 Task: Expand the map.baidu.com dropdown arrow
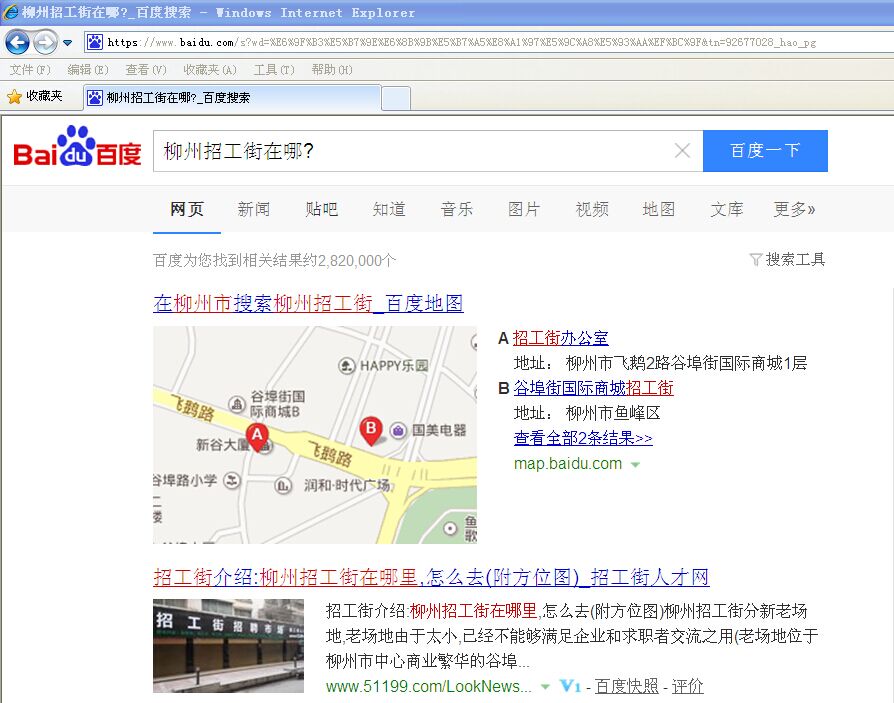pyautogui.click(x=635, y=465)
